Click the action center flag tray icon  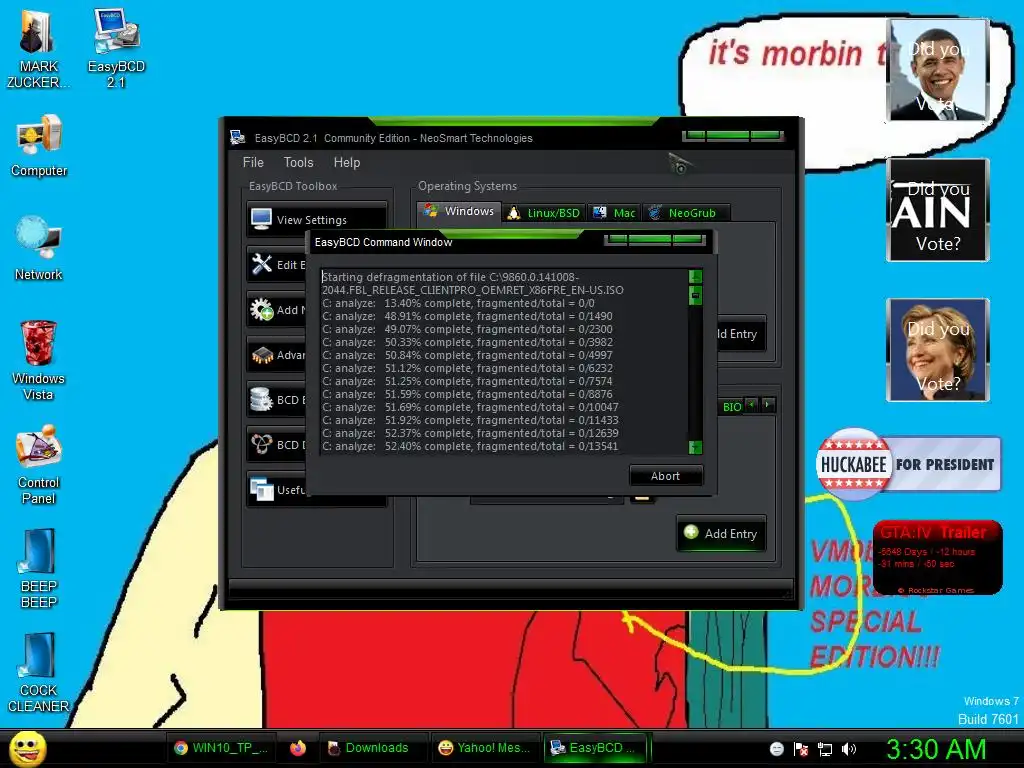pos(801,749)
